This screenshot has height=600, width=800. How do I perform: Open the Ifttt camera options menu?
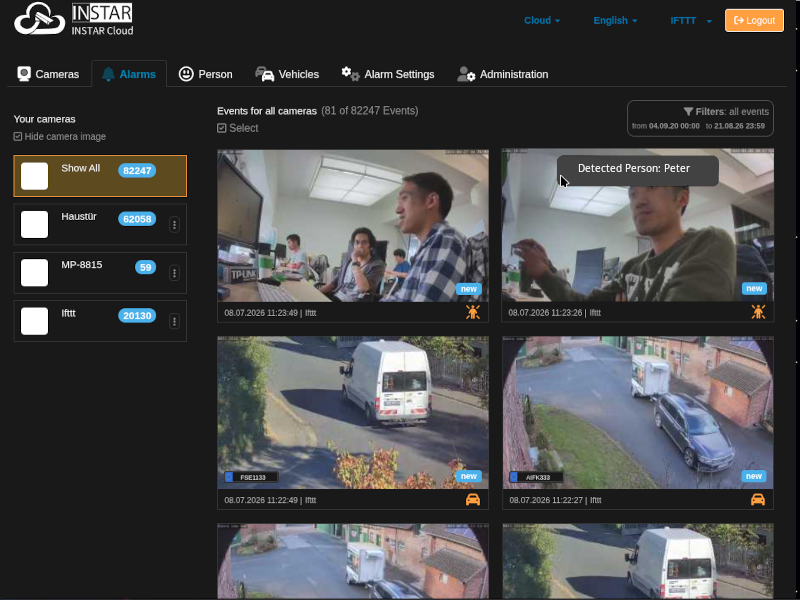[x=174, y=321]
